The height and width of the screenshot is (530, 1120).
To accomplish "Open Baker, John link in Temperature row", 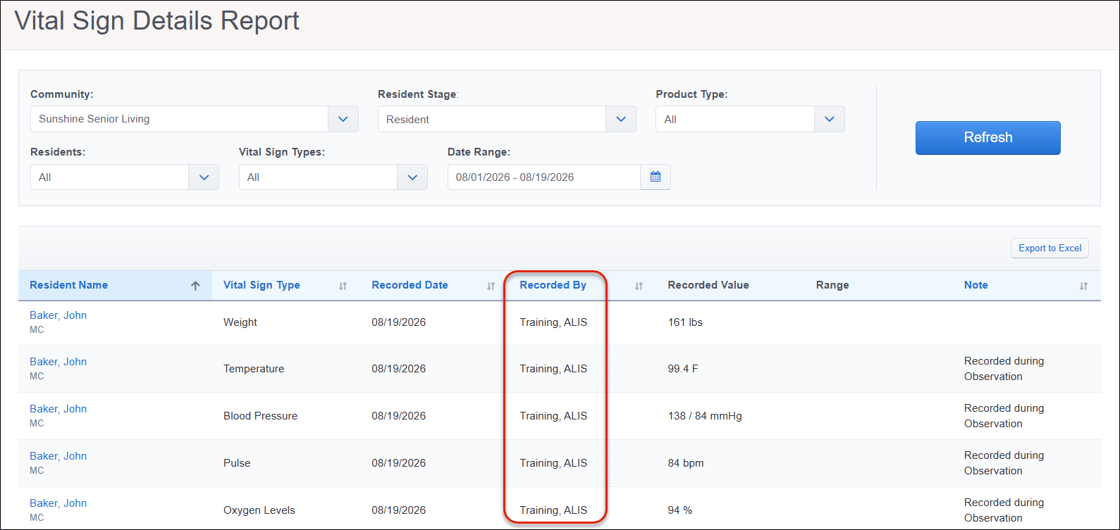I will point(58,362).
